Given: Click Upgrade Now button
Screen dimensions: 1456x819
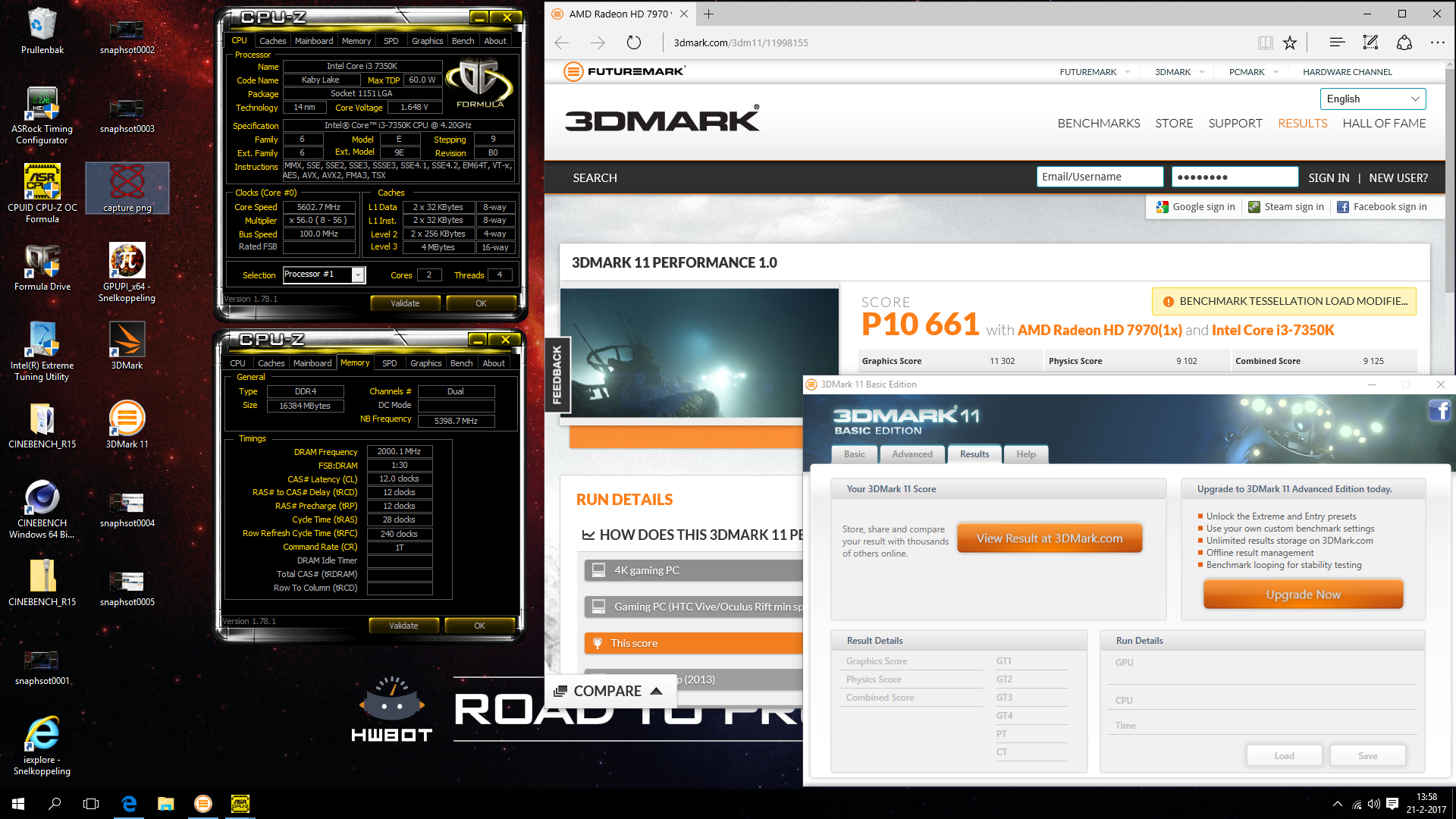Looking at the screenshot, I should coord(1303,595).
